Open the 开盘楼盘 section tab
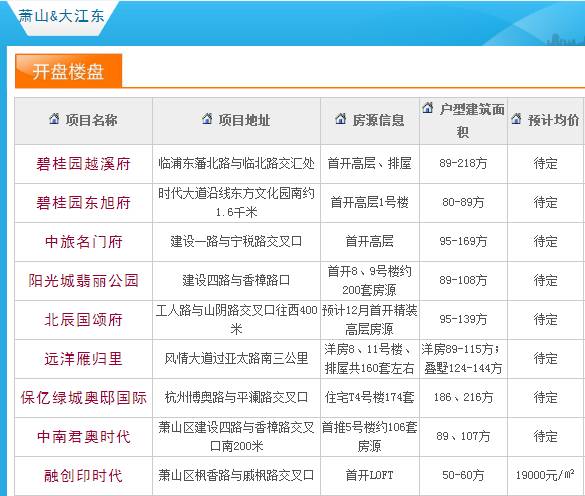Viewport: 585px width, 496px height. coord(69,71)
